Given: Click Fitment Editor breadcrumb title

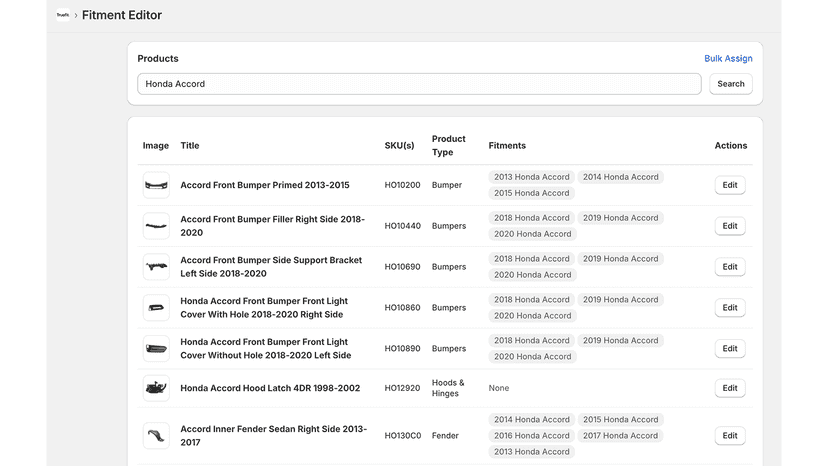Looking at the screenshot, I should click(121, 15).
